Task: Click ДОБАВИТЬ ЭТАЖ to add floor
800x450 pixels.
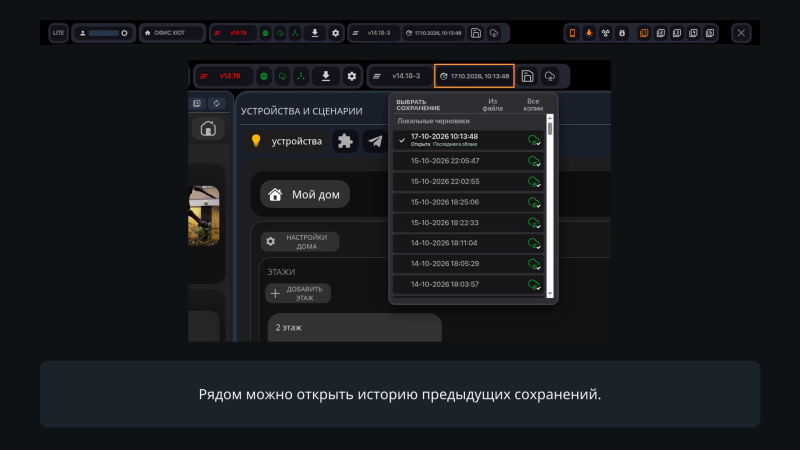Action: pos(298,293)
